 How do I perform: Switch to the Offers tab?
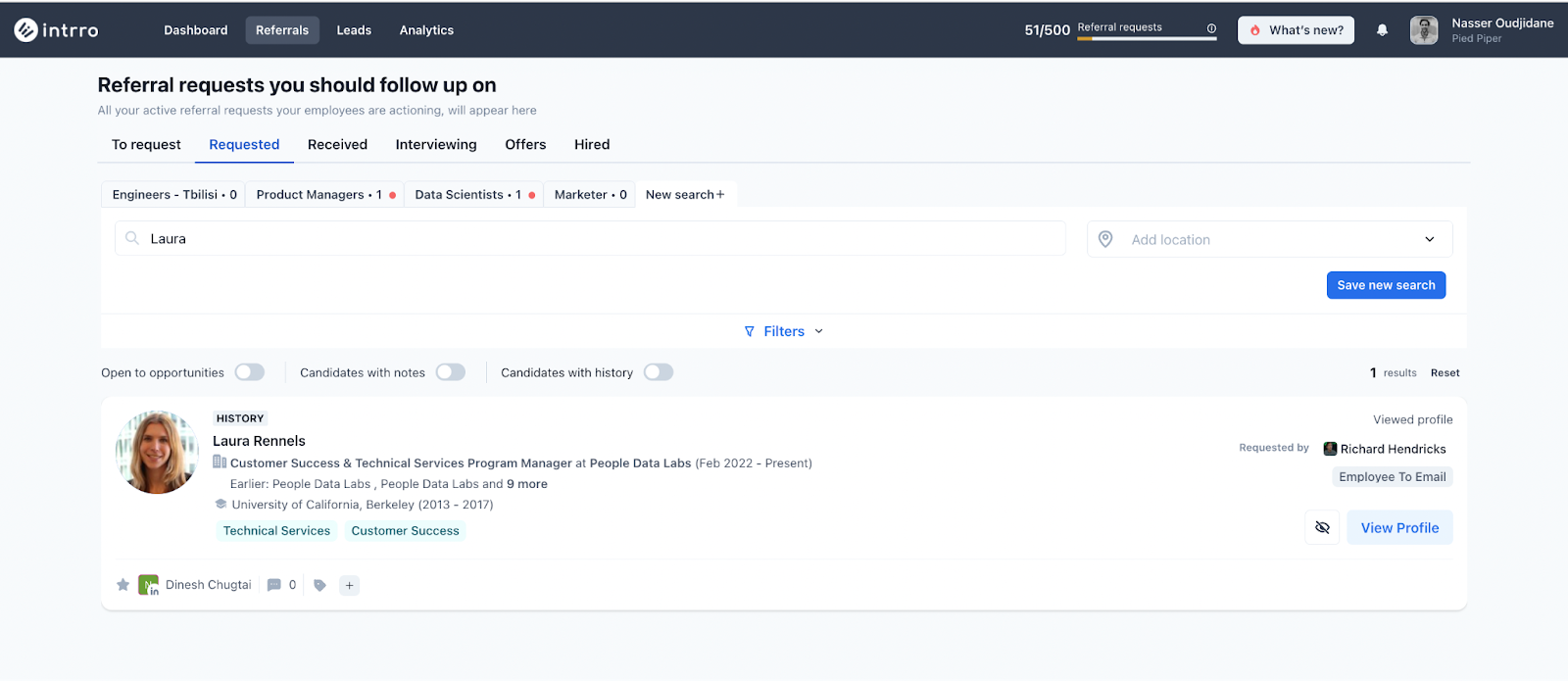click(x=525, y=144)
